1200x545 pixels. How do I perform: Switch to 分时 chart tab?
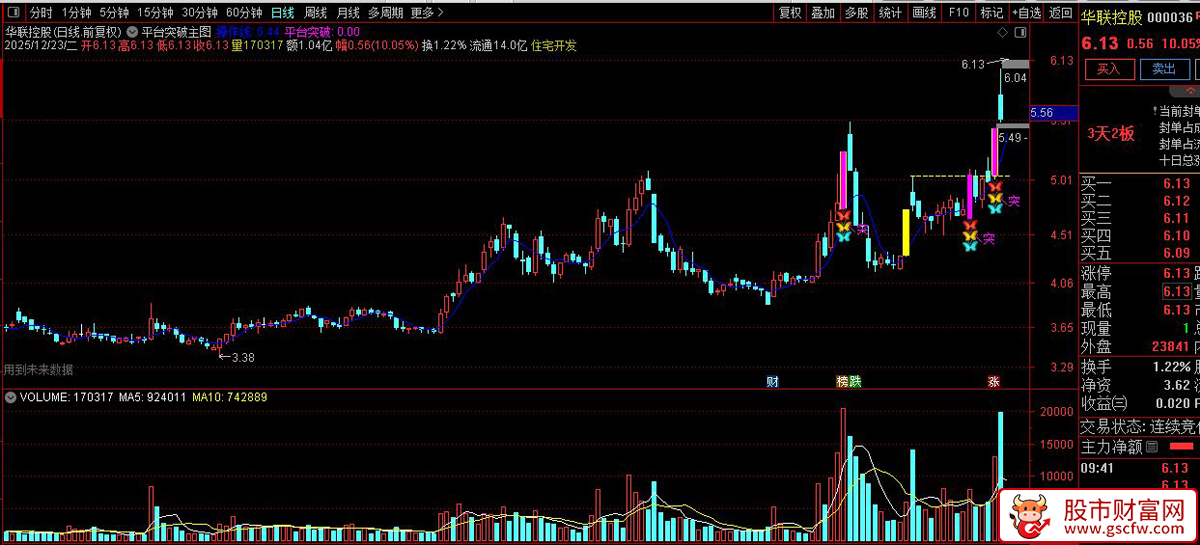[x=40, y=13]
